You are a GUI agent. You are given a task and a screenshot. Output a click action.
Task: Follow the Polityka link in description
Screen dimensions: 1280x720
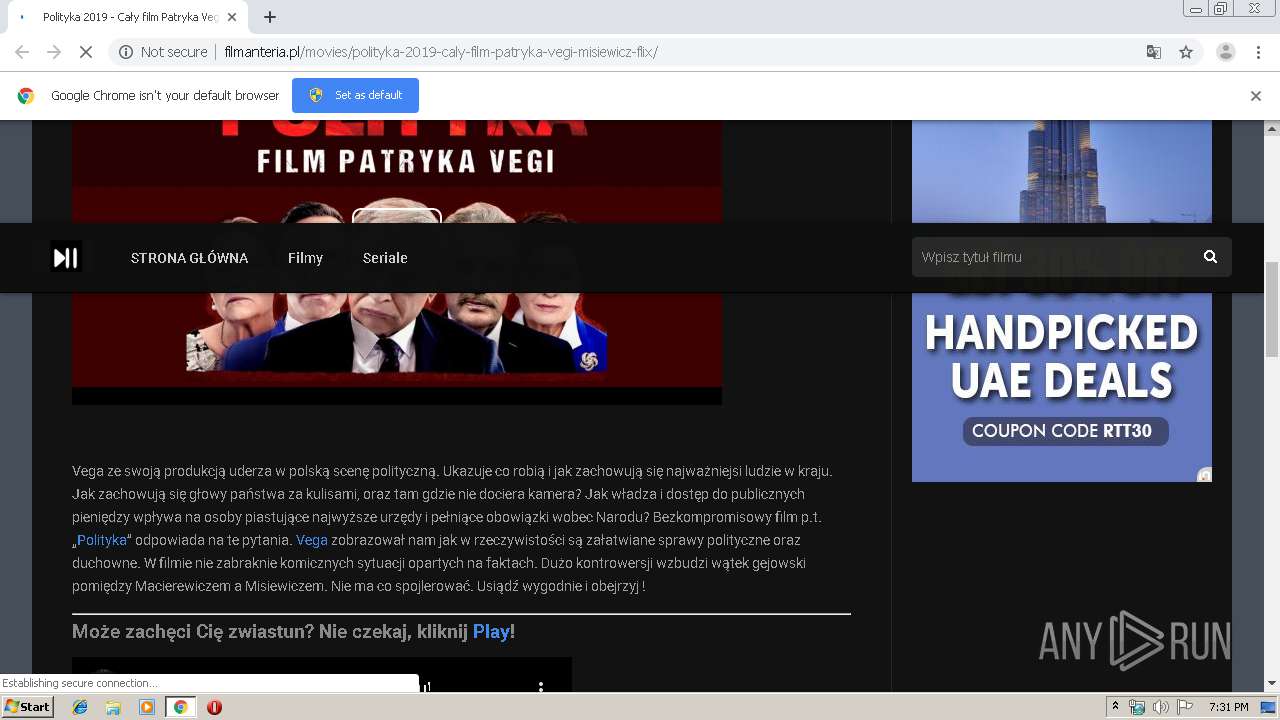102,540
